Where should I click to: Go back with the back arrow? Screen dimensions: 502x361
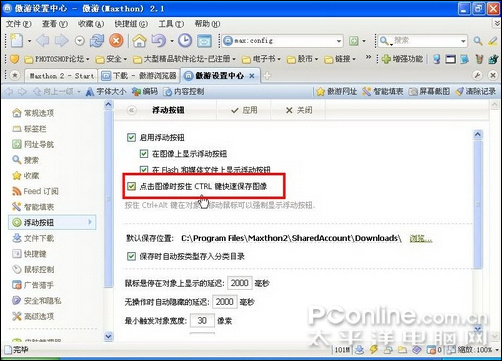tap(42, 41)
